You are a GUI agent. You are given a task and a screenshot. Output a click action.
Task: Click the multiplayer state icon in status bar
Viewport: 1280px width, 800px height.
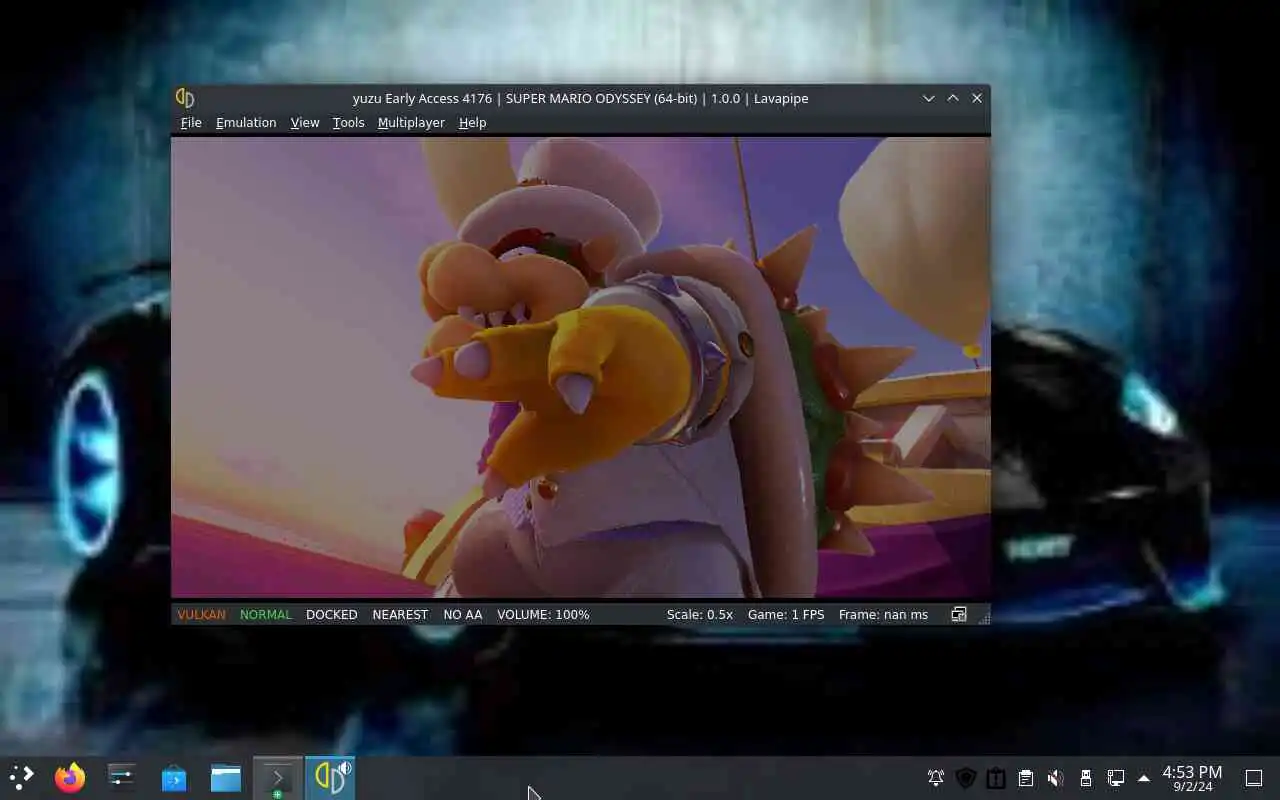pyautogui.click(x=958, y=614)
